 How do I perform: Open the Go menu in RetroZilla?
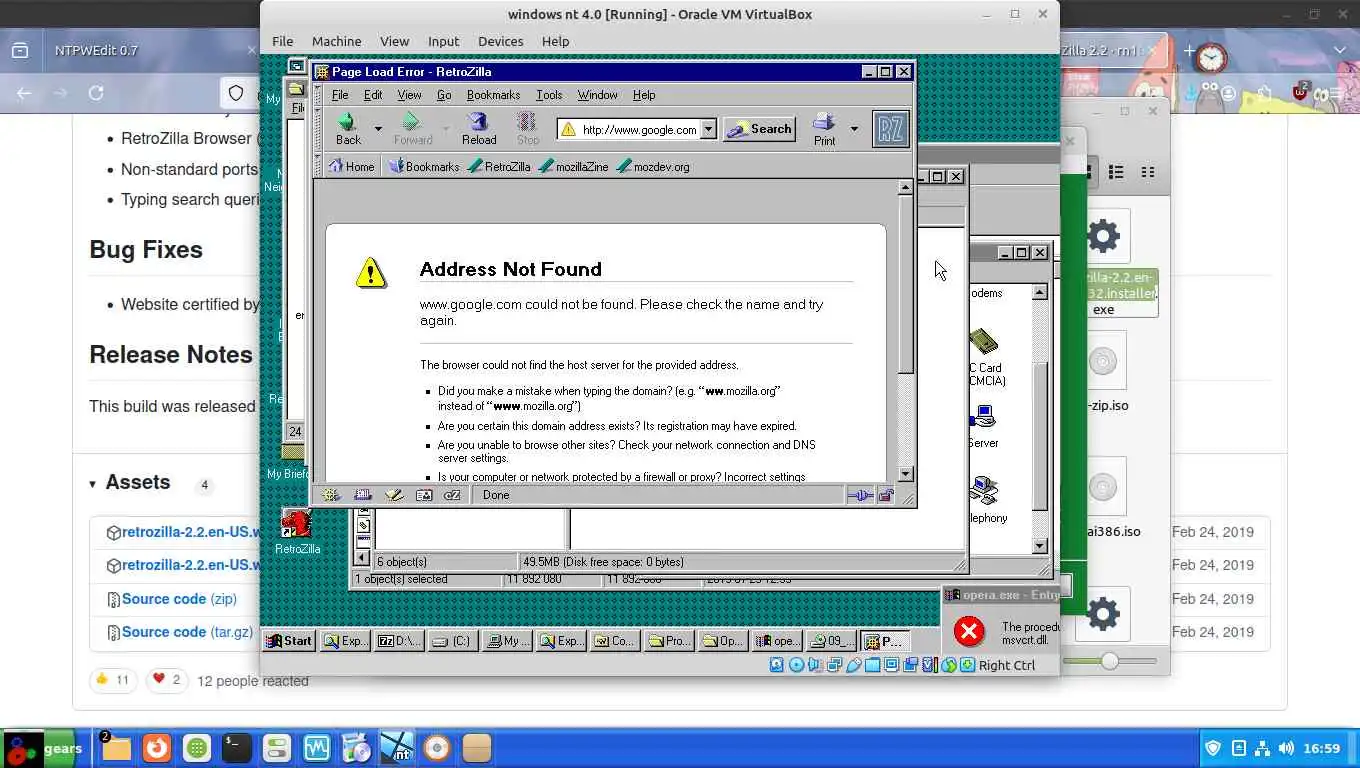pos(444,95)
